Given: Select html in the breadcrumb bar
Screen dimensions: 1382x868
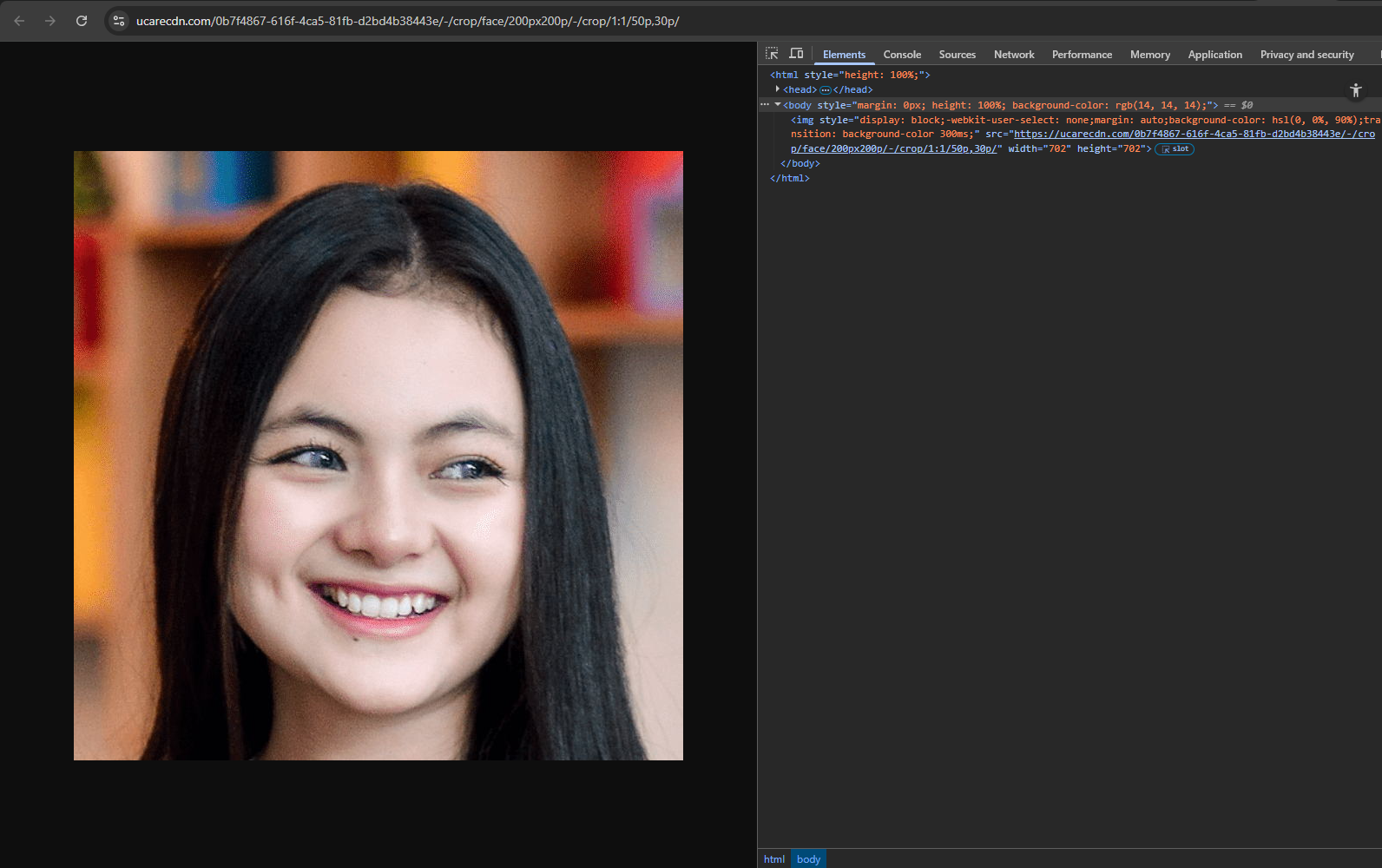Looking at the screenshot, I should pos(774,859).
